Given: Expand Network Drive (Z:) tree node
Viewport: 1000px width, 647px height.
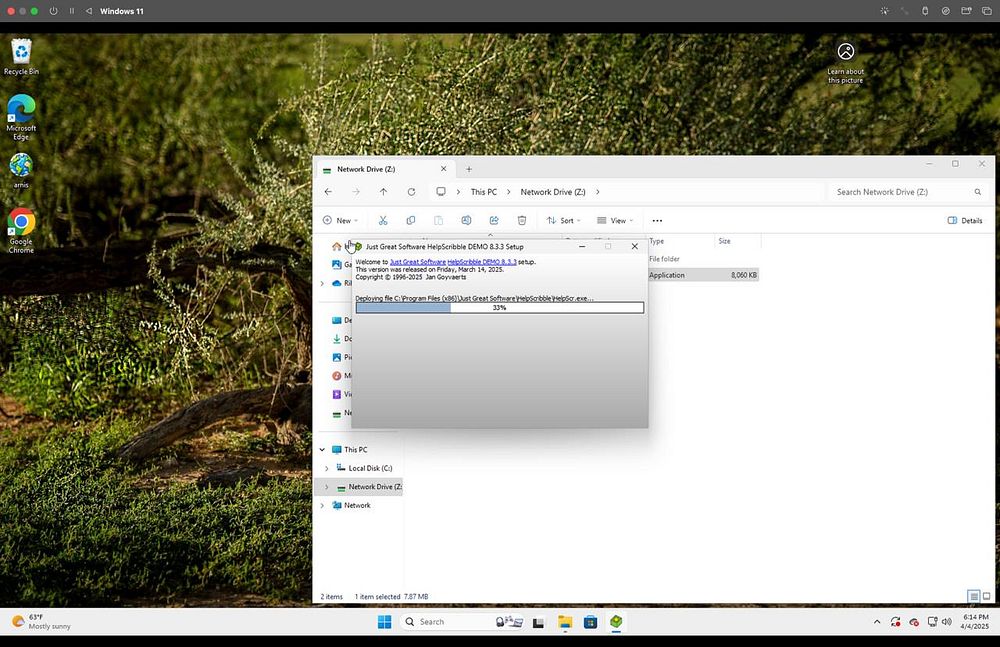Looking at the screenshot, I should [x=327, y=487].
